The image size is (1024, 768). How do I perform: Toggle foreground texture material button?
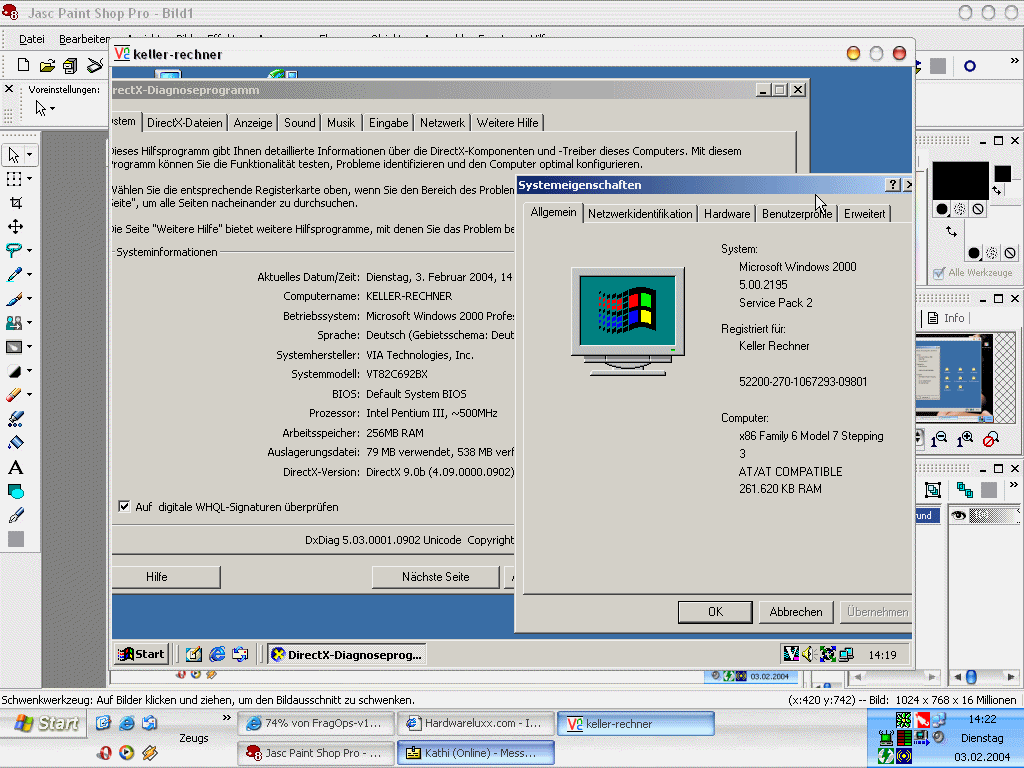click(x=959, y=209)
